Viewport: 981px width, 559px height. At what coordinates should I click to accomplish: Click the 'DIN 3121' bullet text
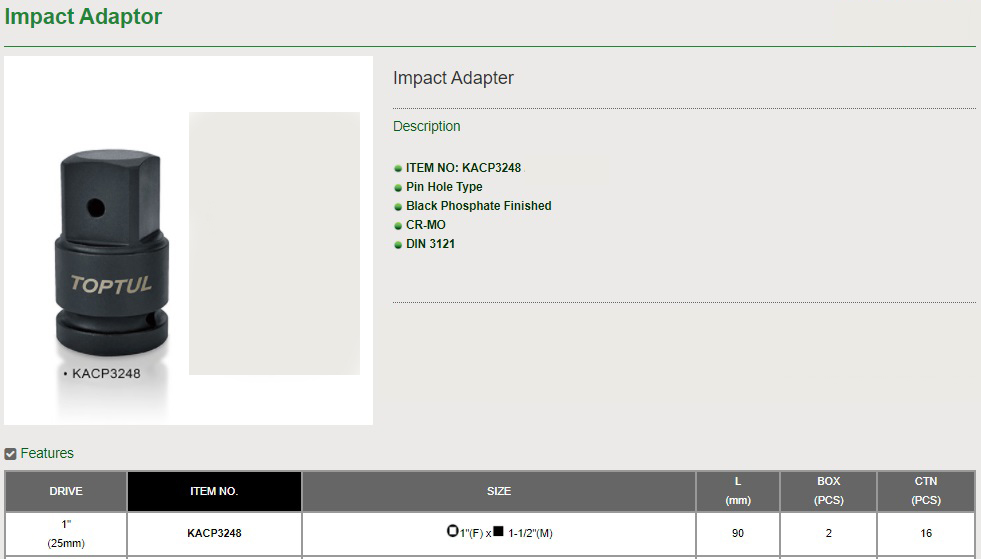click(430, 244)
